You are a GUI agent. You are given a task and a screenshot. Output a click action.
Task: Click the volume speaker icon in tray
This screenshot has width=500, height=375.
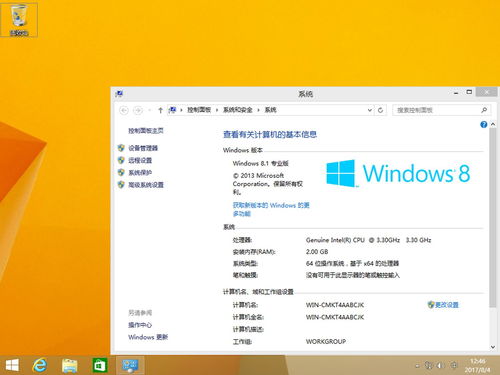tap(440, 365)
